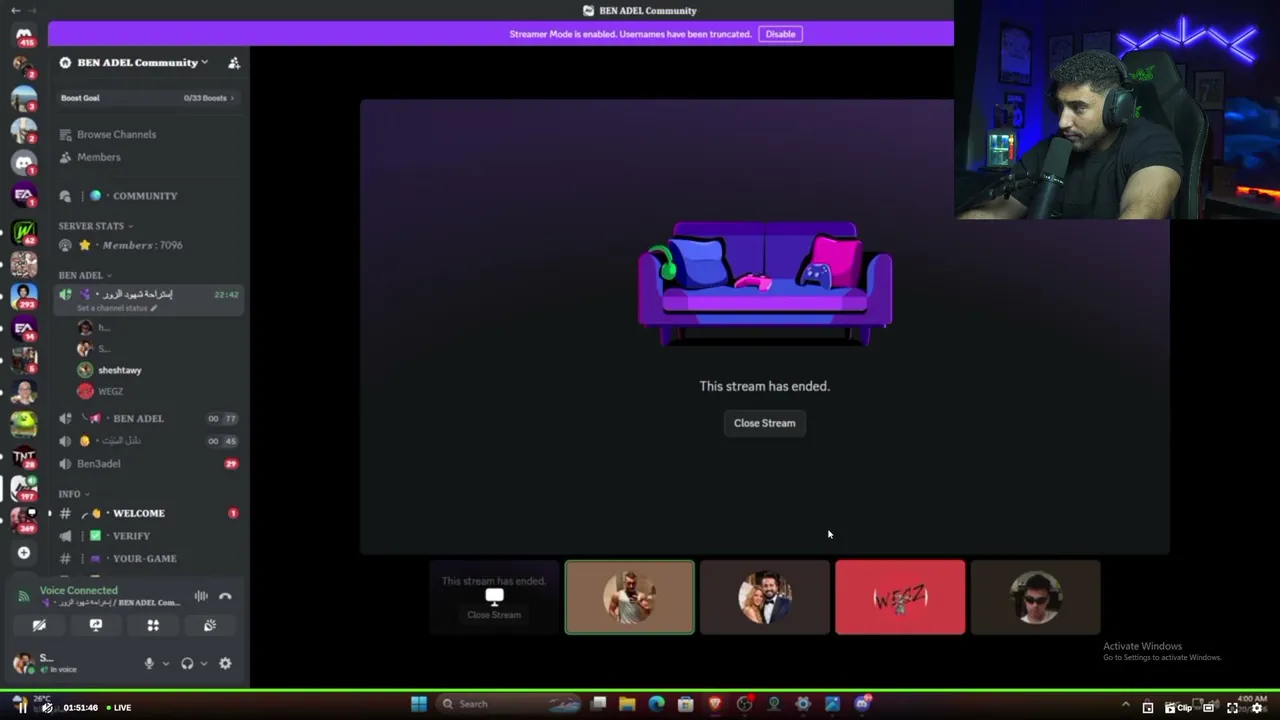Image resolution: width=1280 pixels, height=720 pixels.
Task: Disconnect from the voice channel
Action: 225,596
